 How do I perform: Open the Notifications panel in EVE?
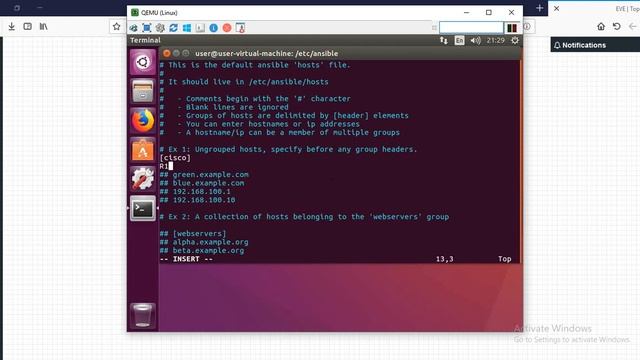tap(580, 45)
